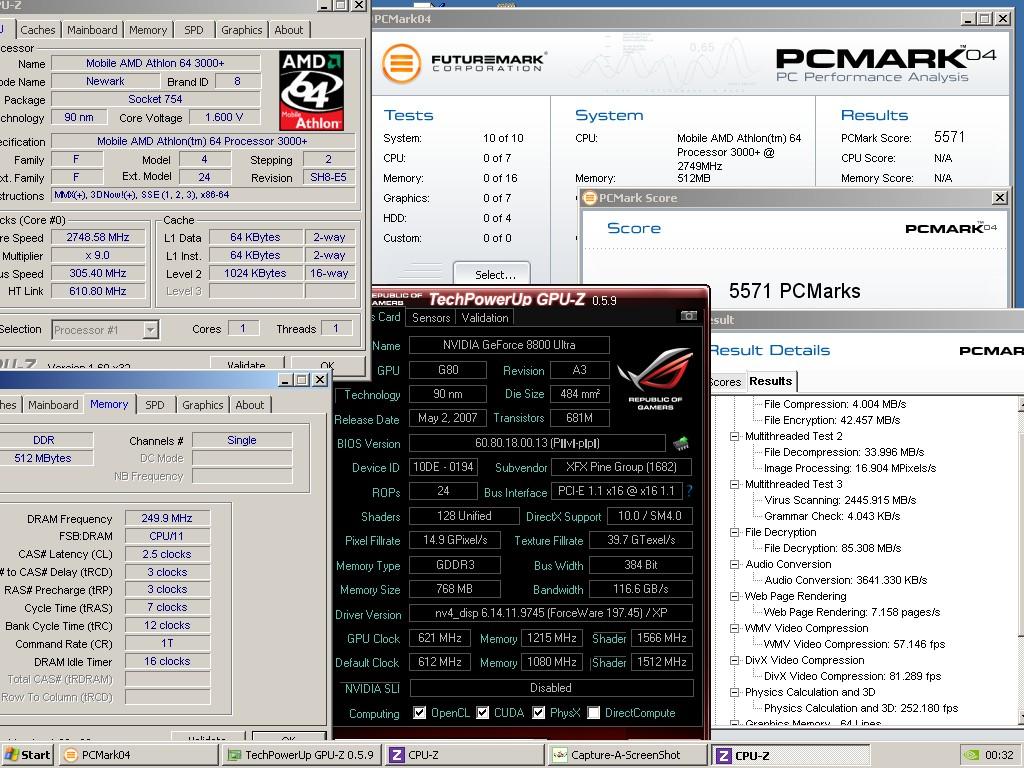
Task: Click the Core Speed value 2748.58 MHz
Action: 98,238
